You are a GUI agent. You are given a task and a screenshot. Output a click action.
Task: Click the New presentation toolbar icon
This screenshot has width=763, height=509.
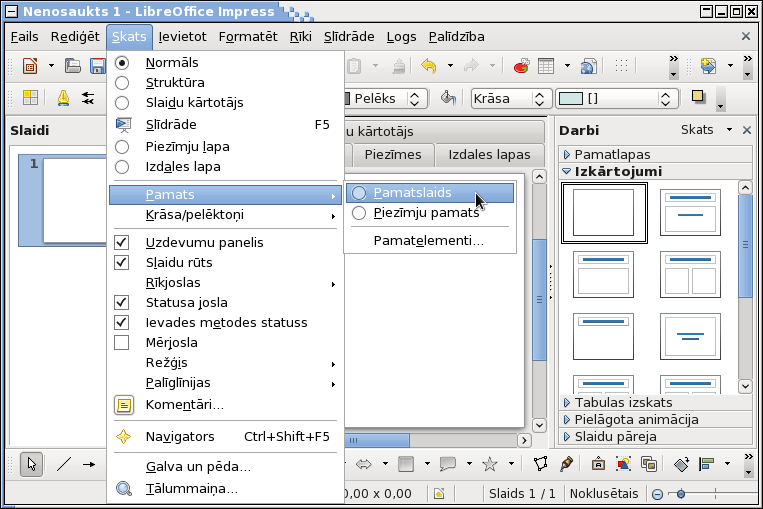tap(30, 66)
